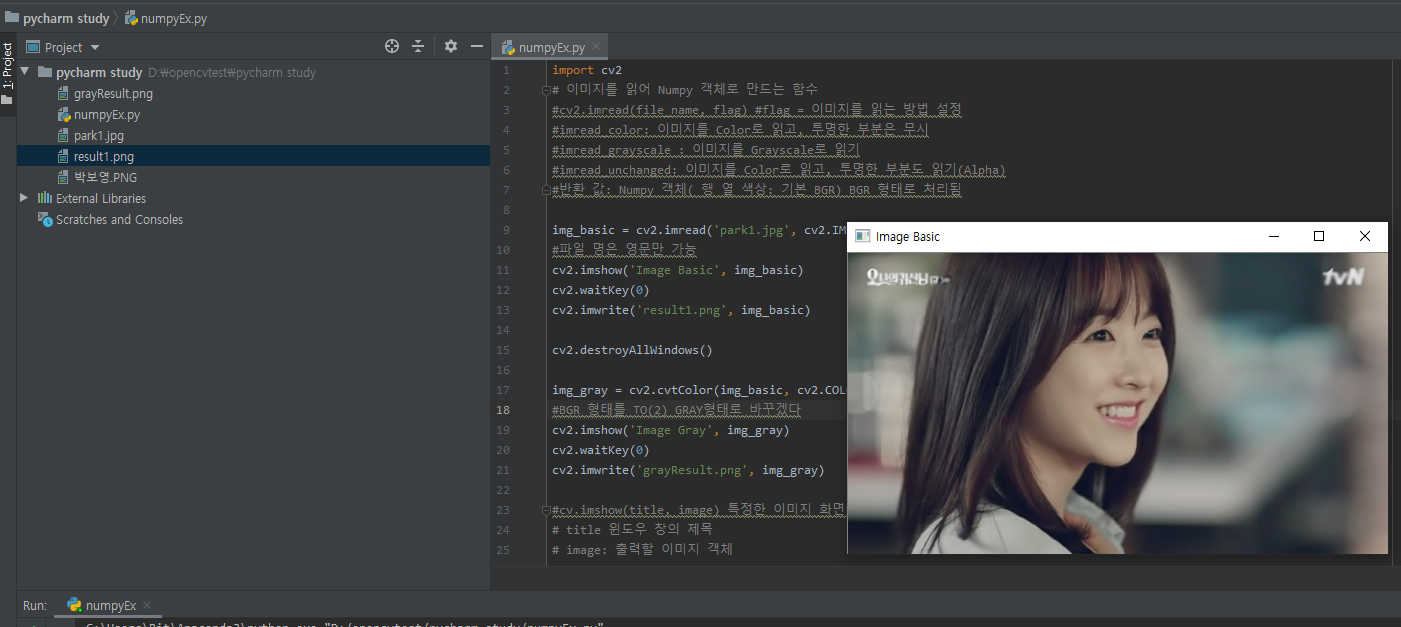This screenshot has width=1401, height=627.
Task: Hide the Project panel with minus icon
Action: pos(477,46)
